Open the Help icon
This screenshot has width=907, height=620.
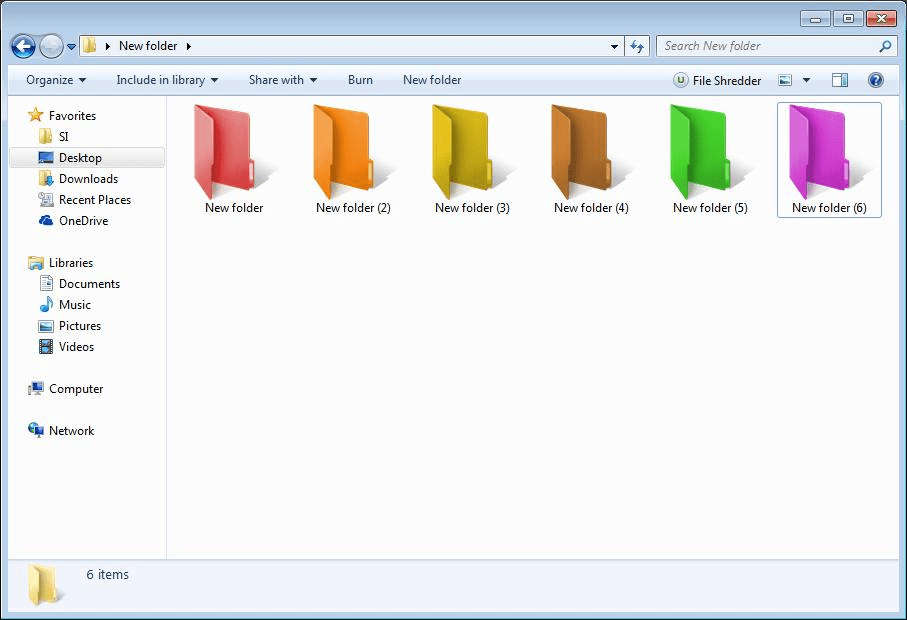(x=876, y=80)
